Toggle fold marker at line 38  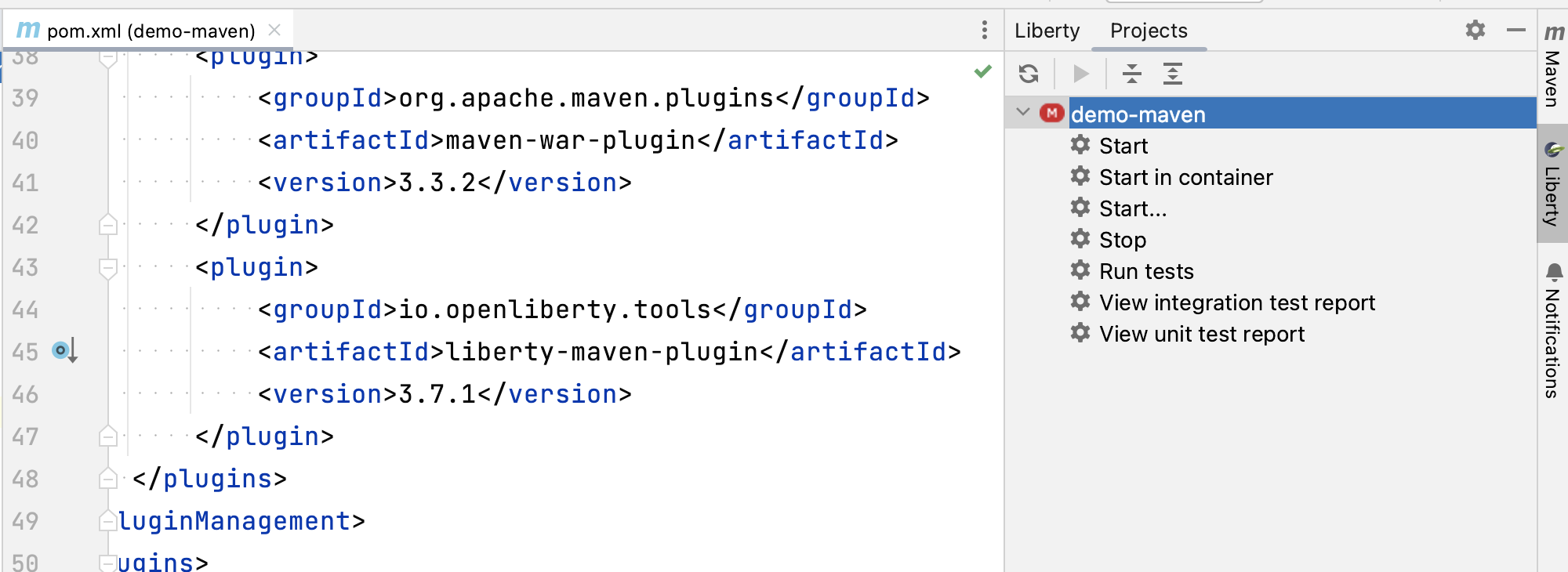(x=108, y=58)
